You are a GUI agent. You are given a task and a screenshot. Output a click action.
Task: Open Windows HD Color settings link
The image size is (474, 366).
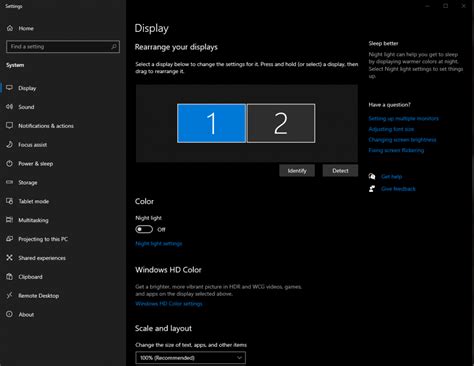coord(169,304)
